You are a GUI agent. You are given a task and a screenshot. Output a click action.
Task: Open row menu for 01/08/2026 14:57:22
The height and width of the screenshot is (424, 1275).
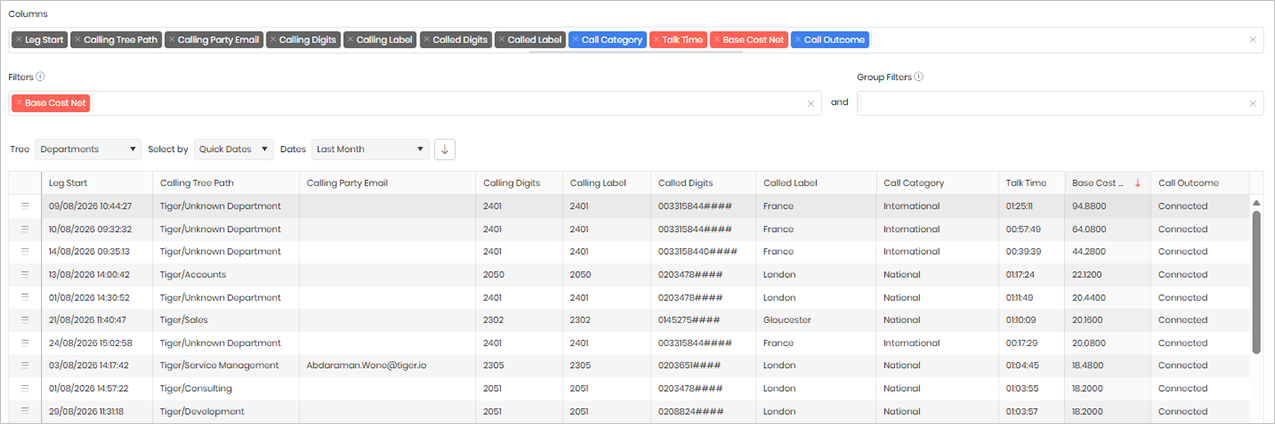coord(25,388)
